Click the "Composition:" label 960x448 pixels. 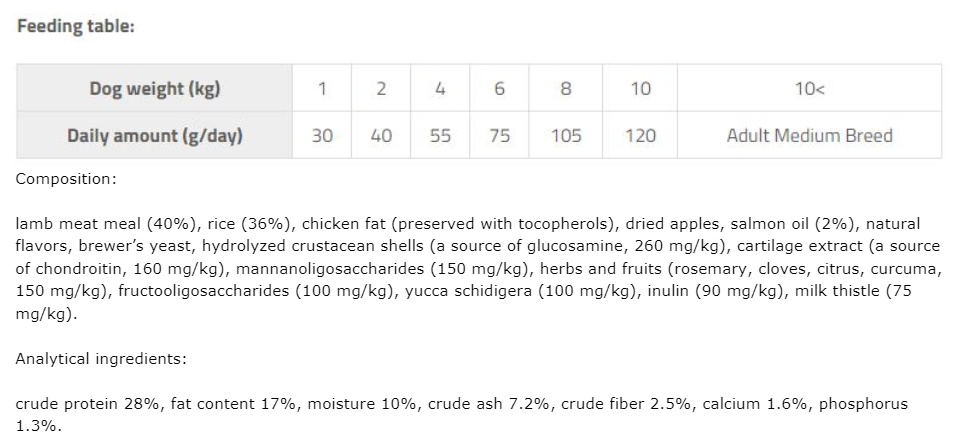[66, 180]
